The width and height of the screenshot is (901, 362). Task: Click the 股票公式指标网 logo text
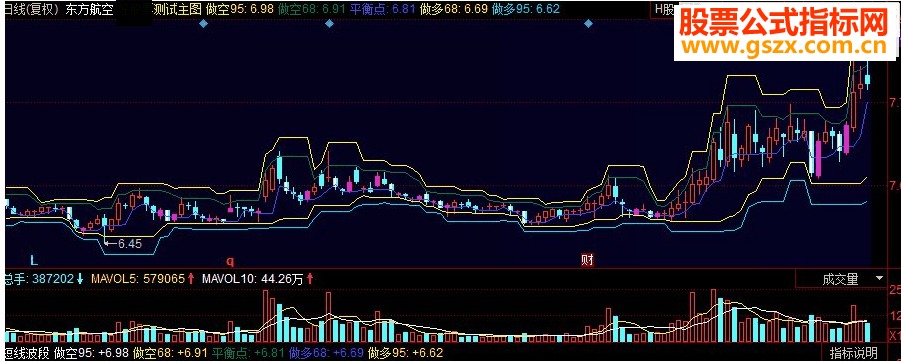pyautogui.click(x=784, y=22)
